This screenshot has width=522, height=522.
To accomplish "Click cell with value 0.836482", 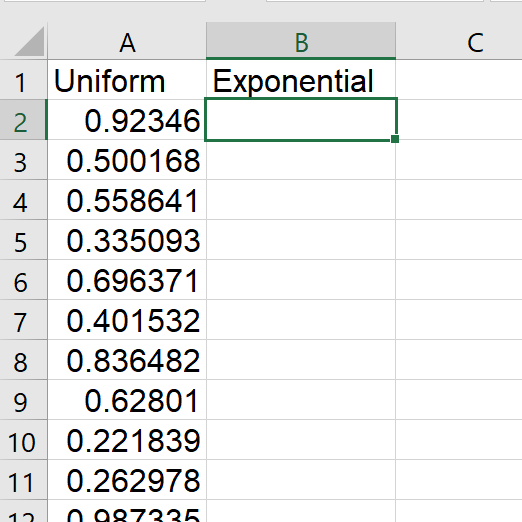I will tap(127, 360).
